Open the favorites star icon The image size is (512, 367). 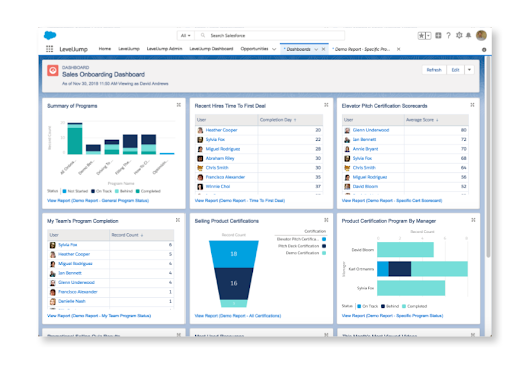coord(422,35)
